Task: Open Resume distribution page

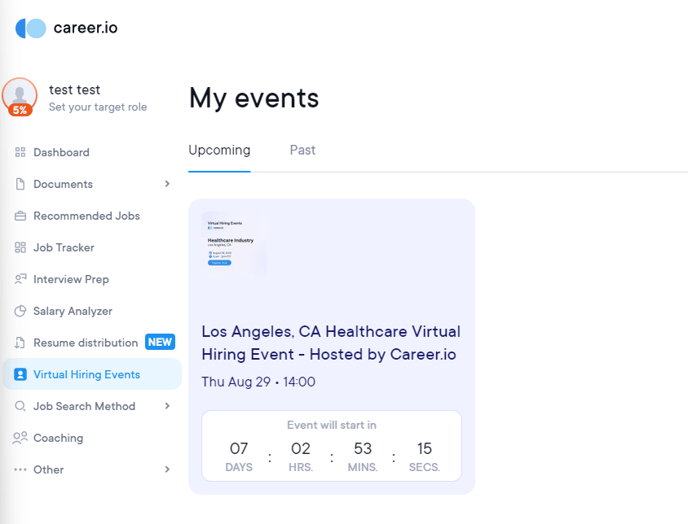Action: point(86,343)
